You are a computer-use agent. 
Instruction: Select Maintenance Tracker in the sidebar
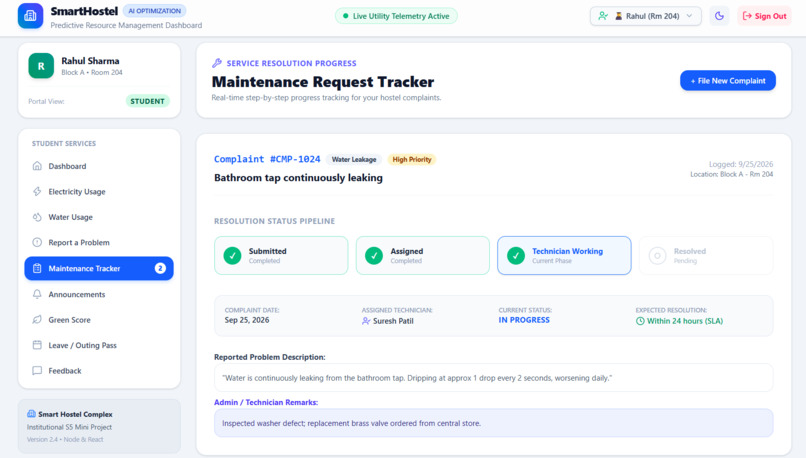pos(99,268)
